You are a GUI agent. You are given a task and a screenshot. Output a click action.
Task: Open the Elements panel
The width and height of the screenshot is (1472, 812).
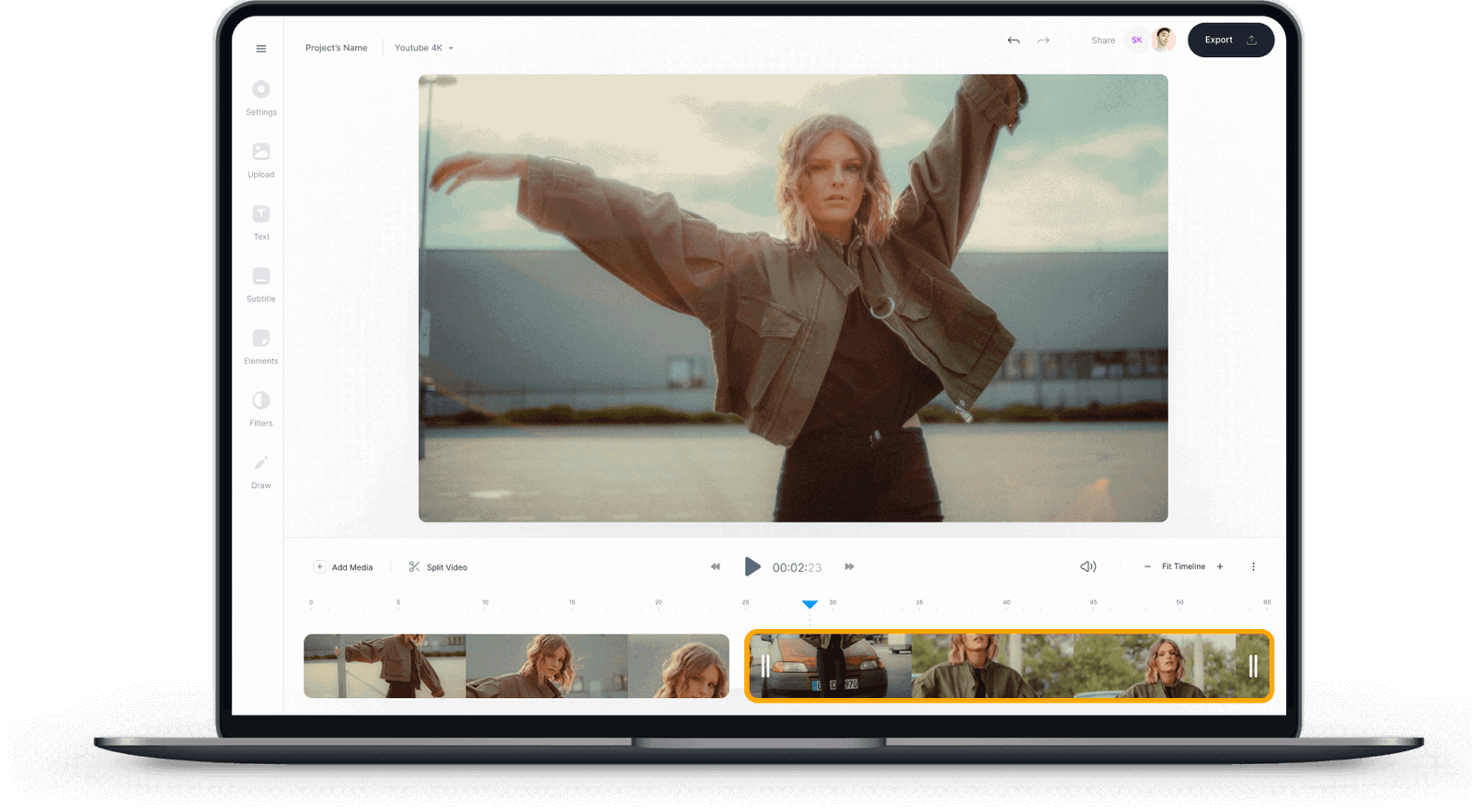tap(261, 347)
